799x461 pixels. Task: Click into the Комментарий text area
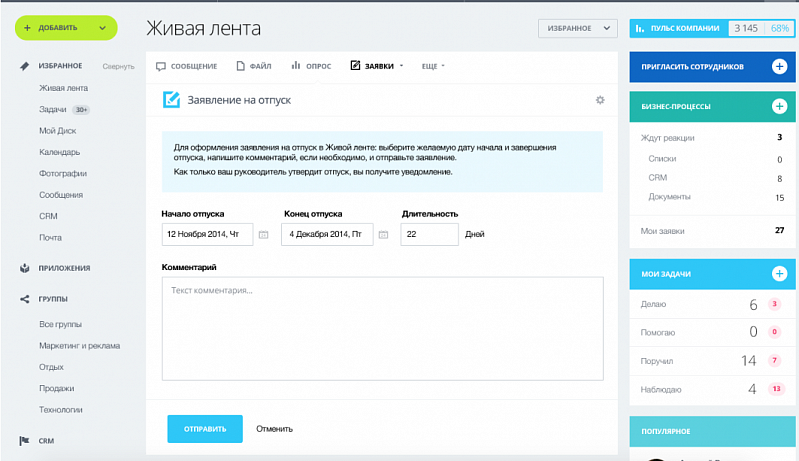(382, 328)
